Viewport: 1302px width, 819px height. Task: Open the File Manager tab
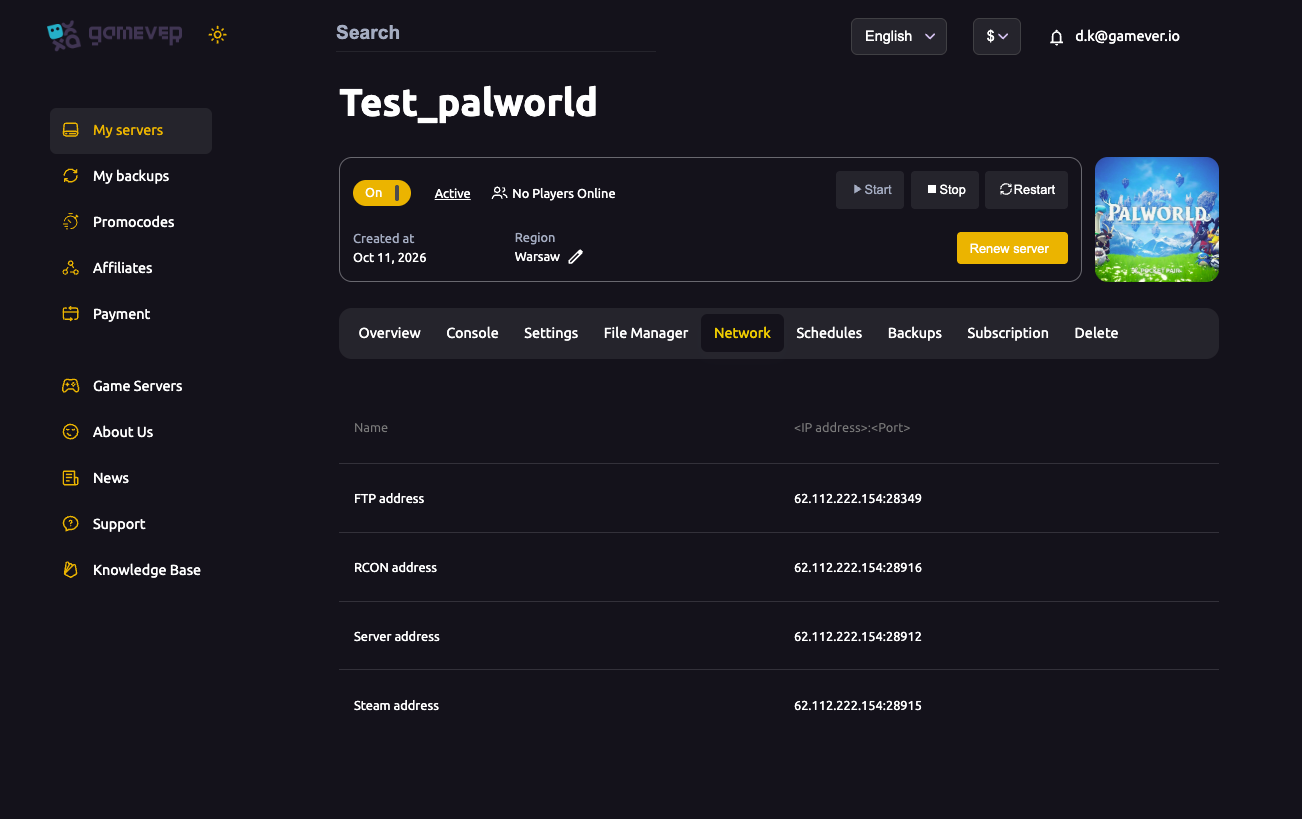(646, 333)
